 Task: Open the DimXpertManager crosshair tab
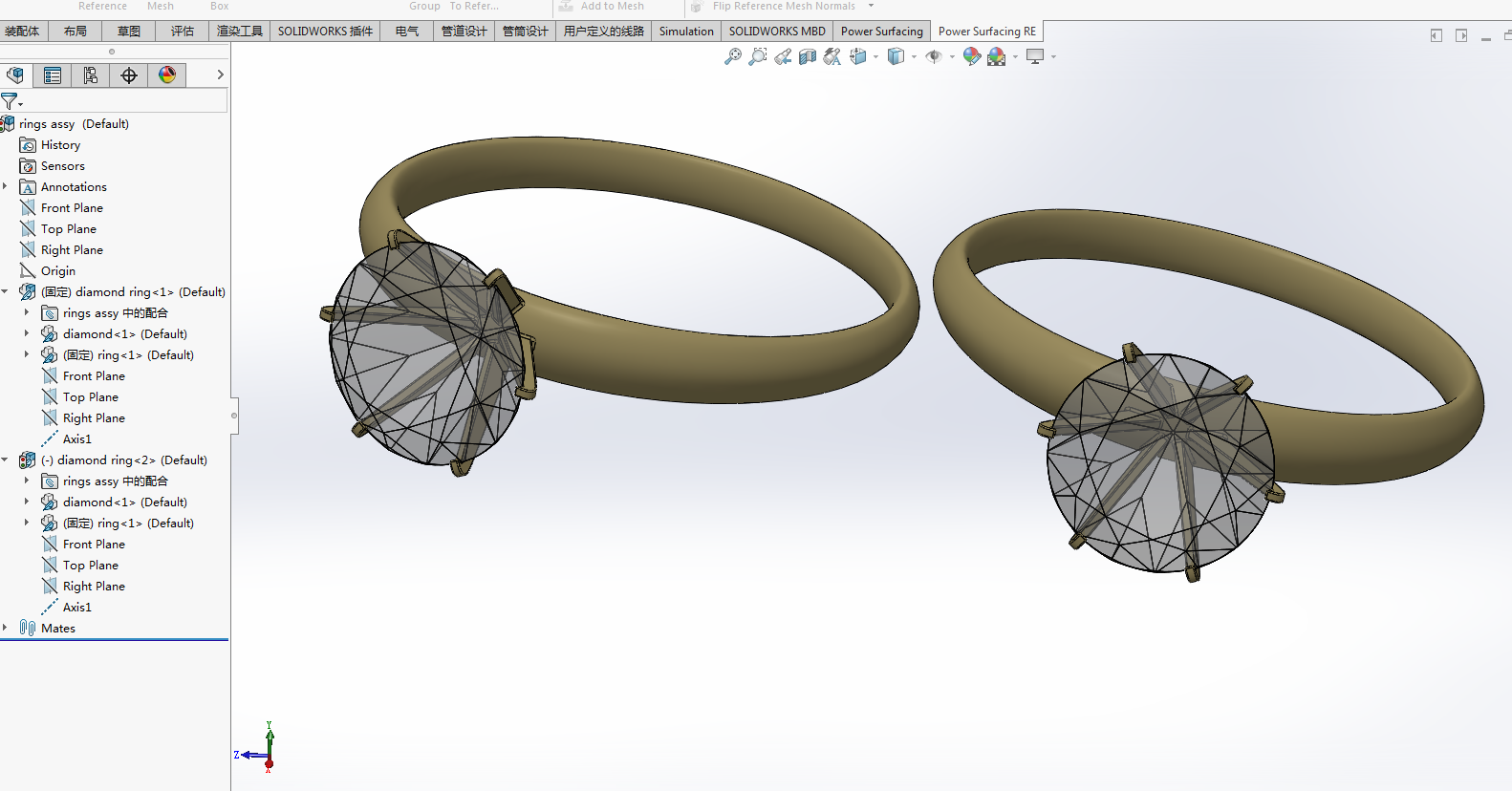pyautogui.click(x=129, y=75)
